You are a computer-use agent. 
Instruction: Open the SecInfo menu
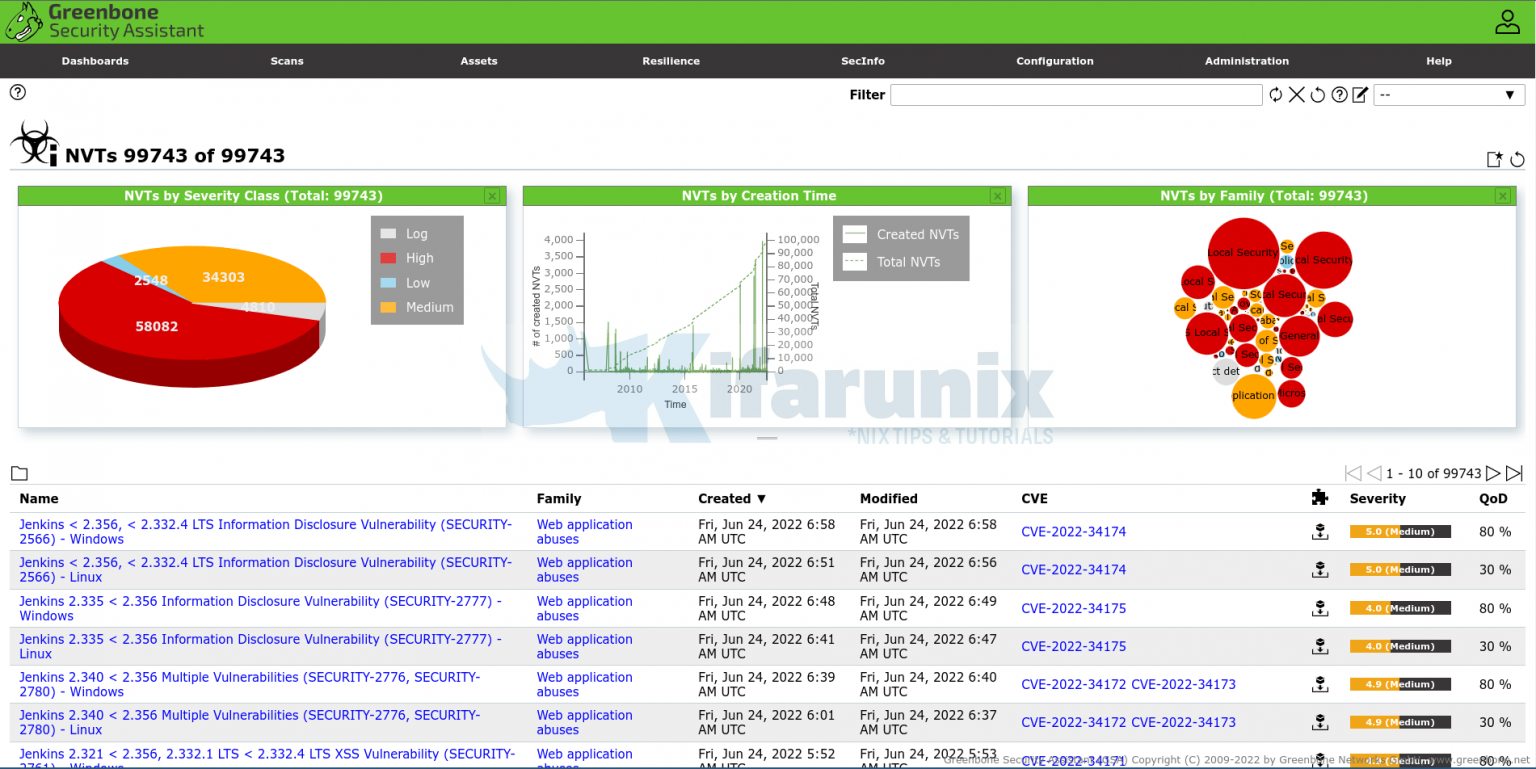click(x=863, y=61)
